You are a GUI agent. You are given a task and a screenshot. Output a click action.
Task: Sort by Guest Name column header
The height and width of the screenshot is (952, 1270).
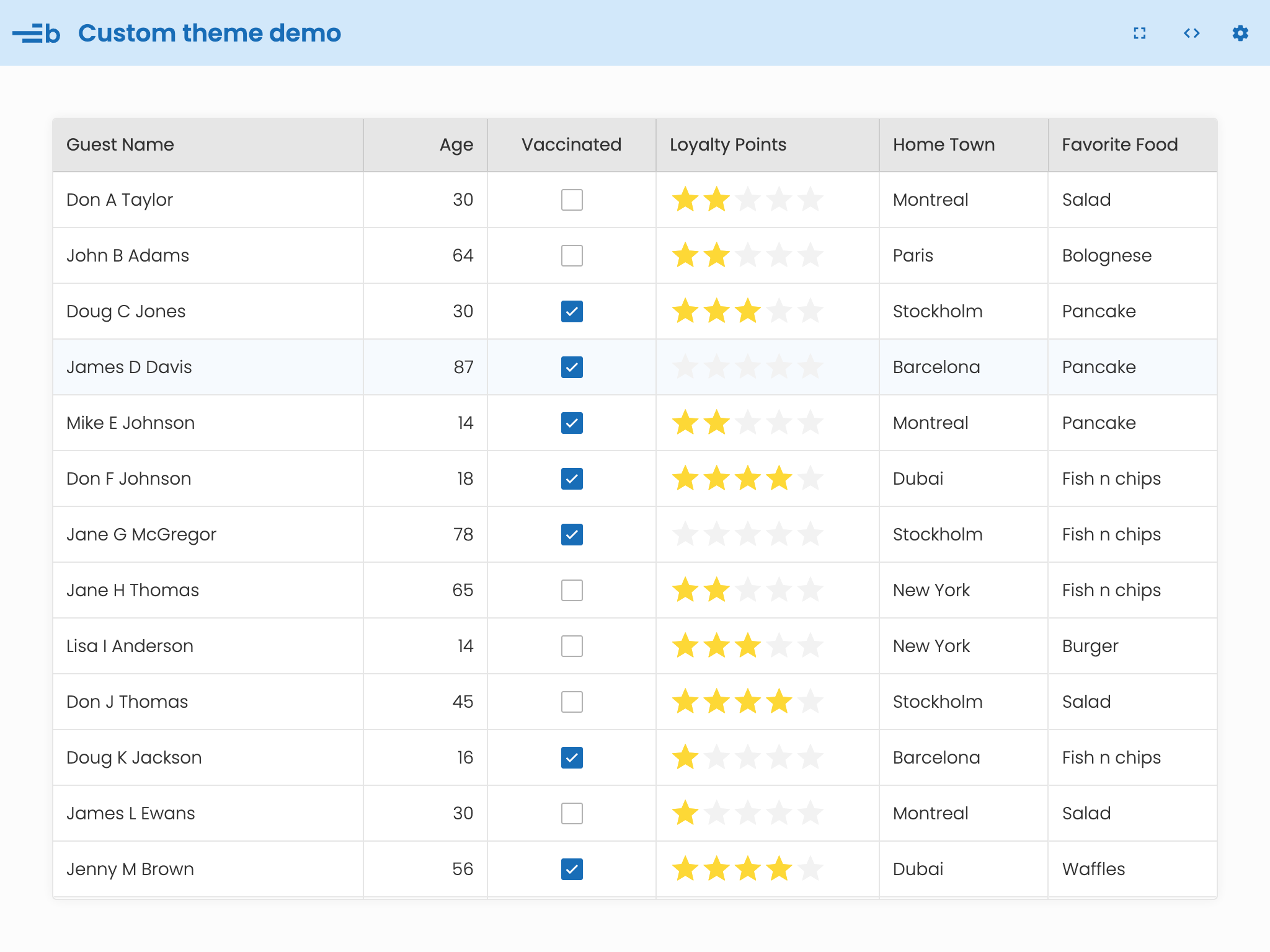(x=120, y=145)
